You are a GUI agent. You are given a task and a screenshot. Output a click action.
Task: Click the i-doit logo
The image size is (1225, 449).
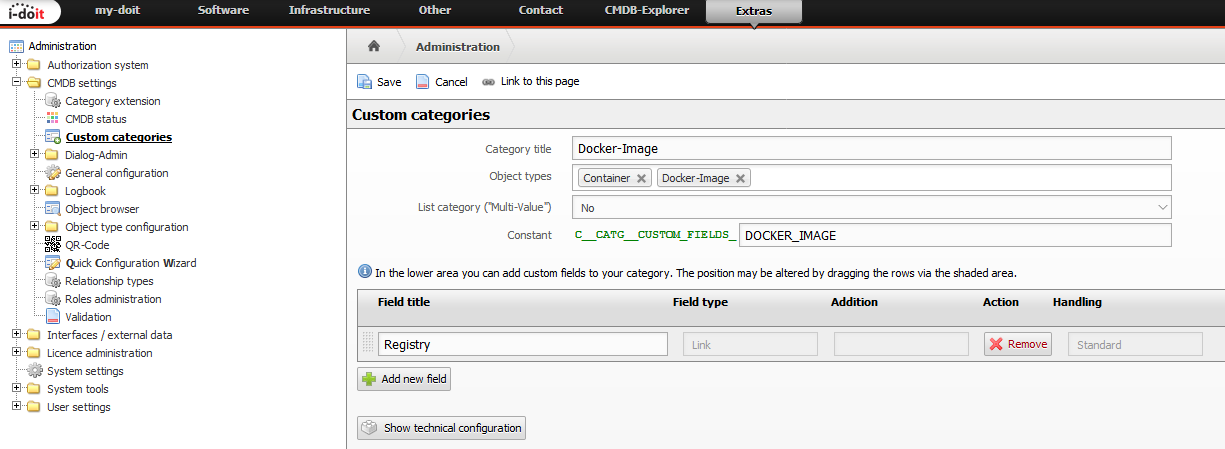click(x=31, y=12)
